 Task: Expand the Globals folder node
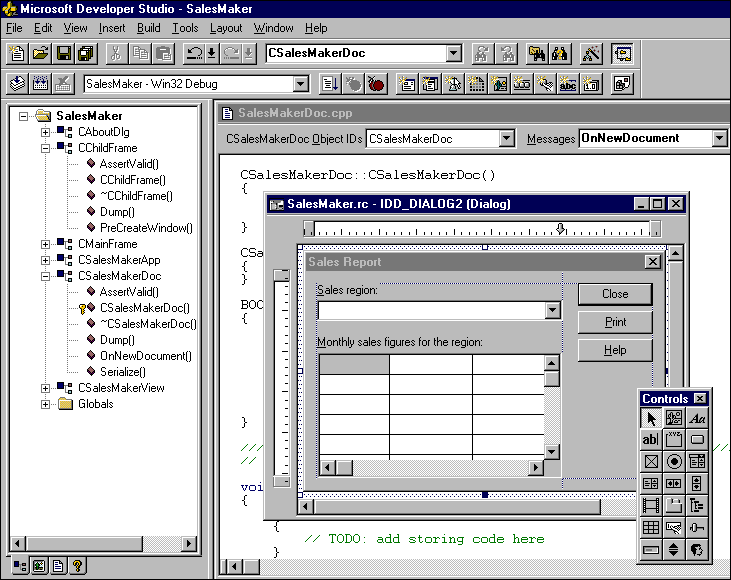point(45,404)
